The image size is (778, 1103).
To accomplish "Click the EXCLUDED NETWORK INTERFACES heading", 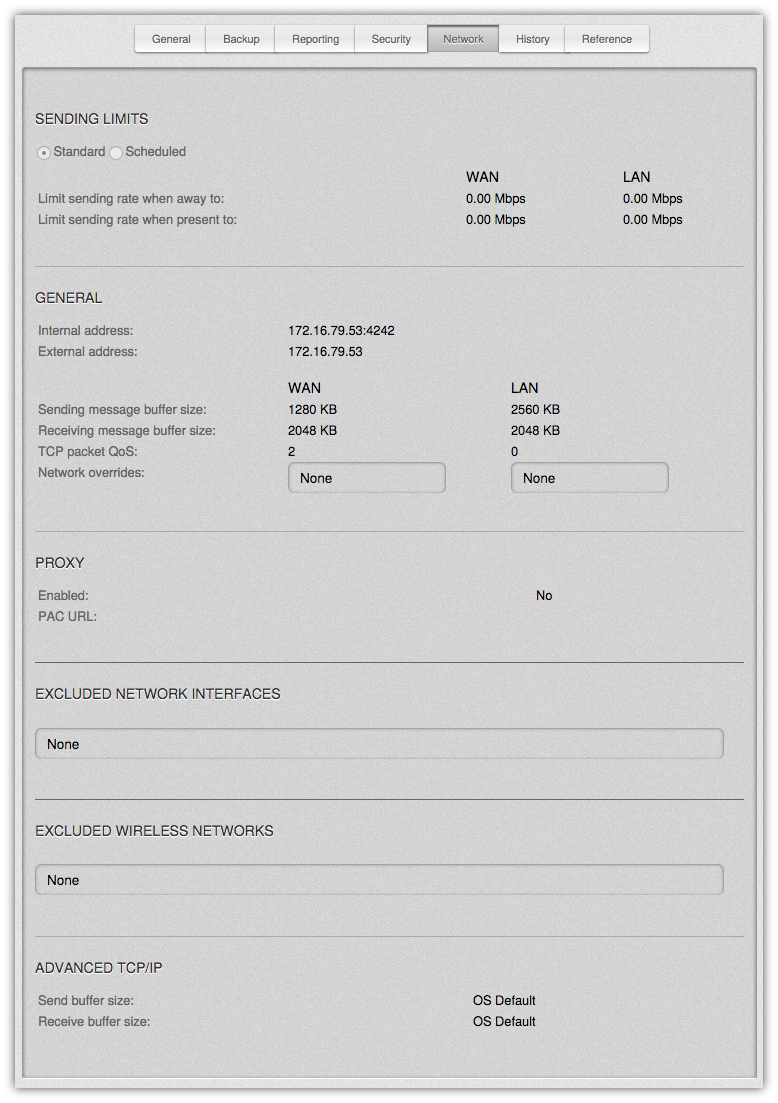I will click(x=158, y=694).
